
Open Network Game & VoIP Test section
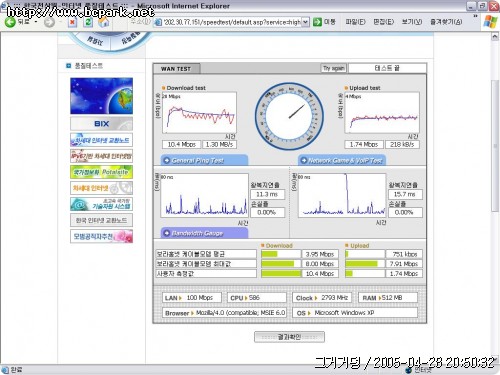tap(342, 160)
